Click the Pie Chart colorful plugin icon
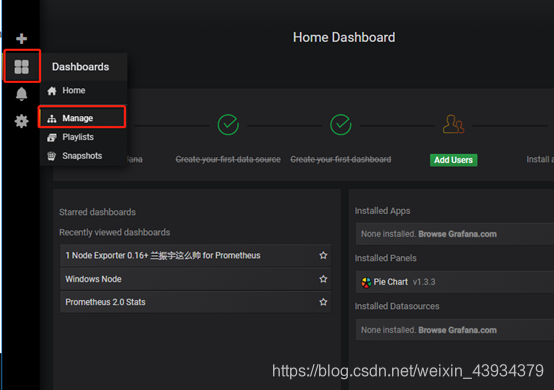554x390 pixels. tap(366, 282)
